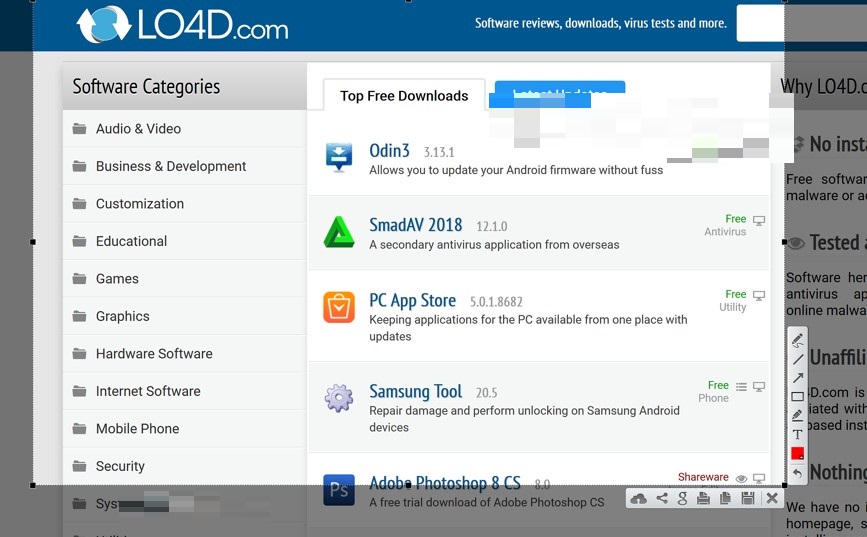
Task: Open the Customization category
Action: pos(139,204)
